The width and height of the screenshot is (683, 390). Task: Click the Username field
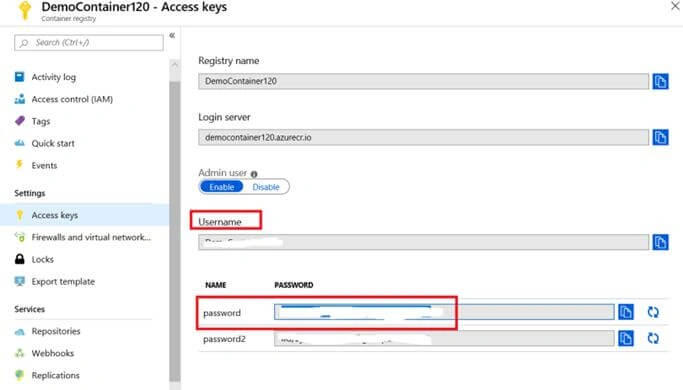pos(423,242)
